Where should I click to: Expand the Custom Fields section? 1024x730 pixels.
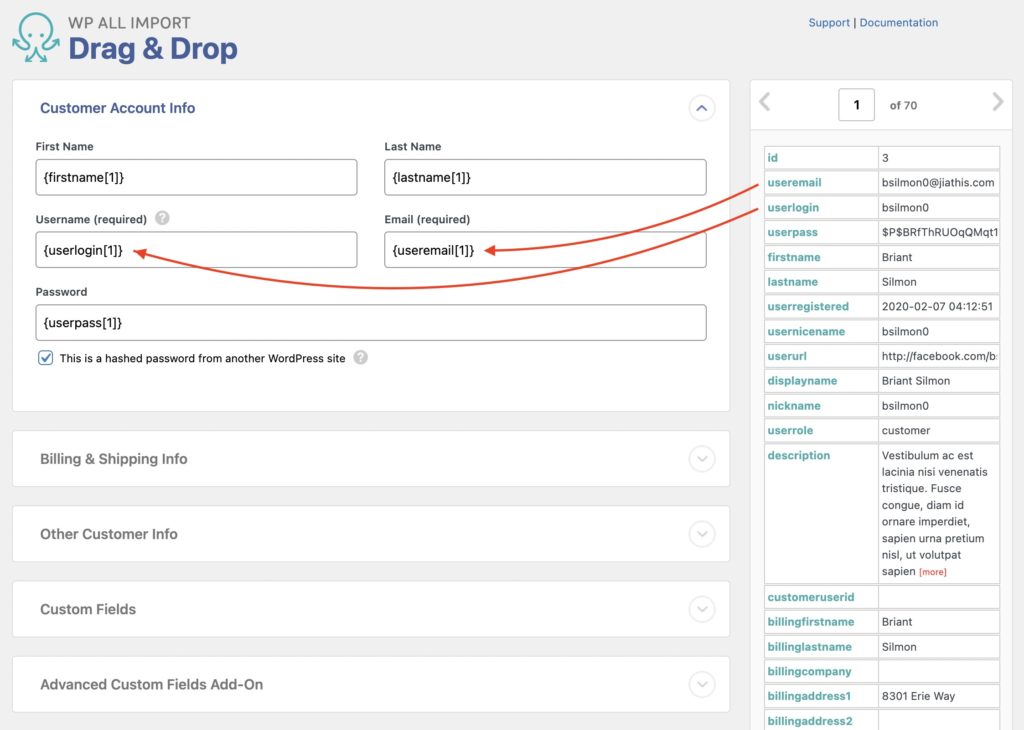click(x=702, y=609)
